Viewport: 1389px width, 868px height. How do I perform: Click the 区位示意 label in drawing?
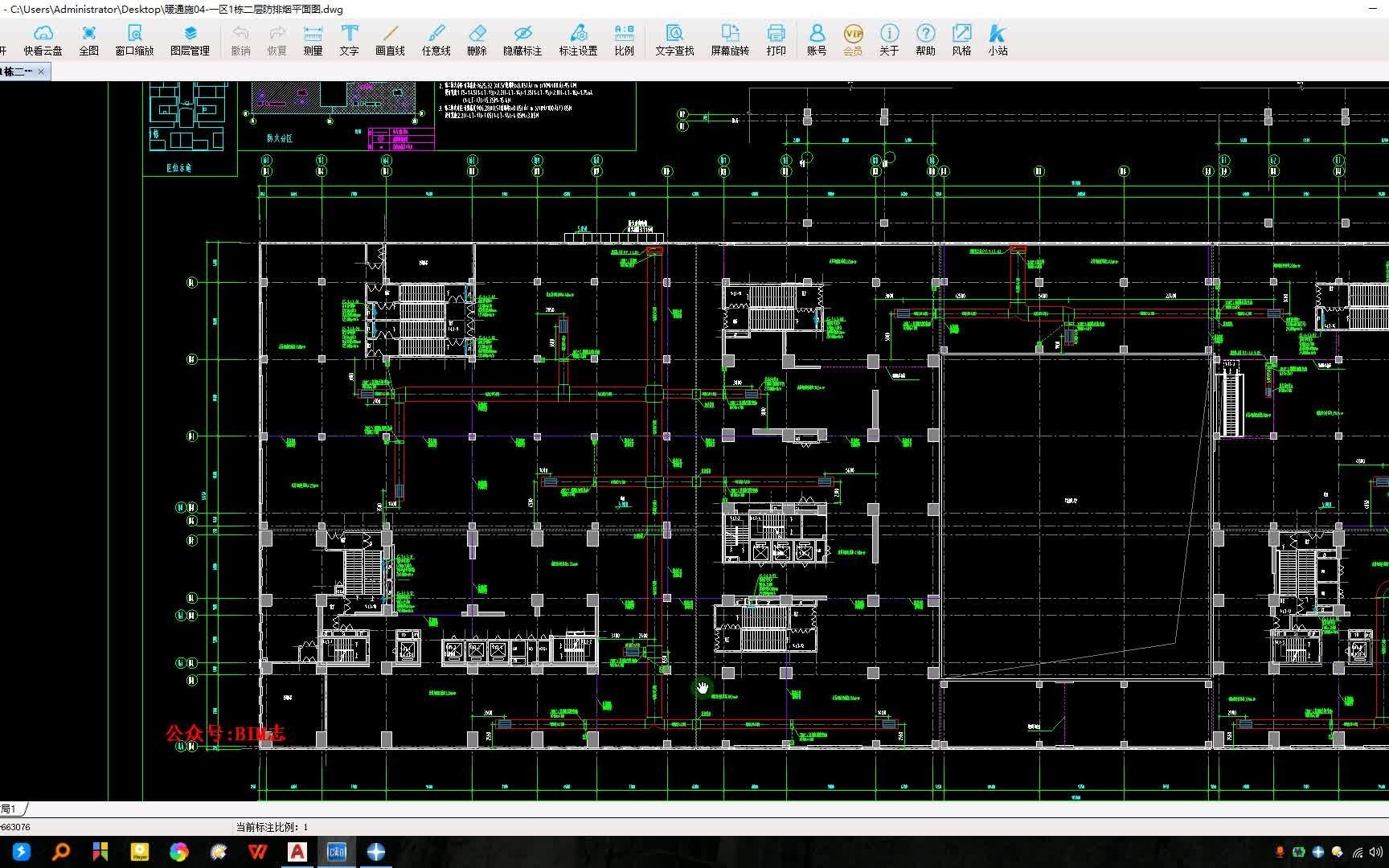tap(178, 168)
